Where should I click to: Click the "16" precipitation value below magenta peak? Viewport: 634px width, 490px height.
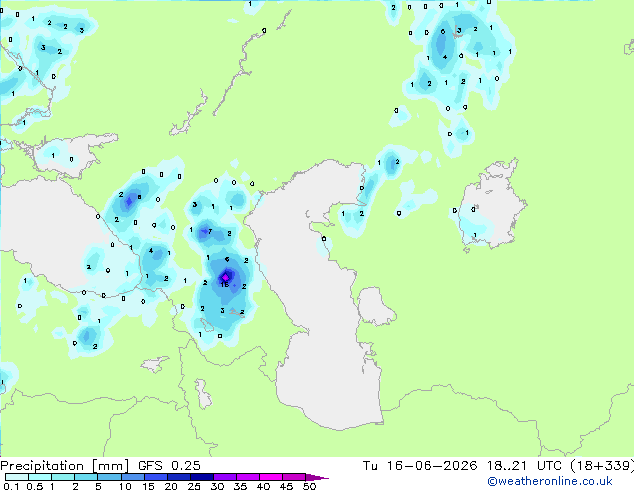pyautogui.click(x=225, y=285)
